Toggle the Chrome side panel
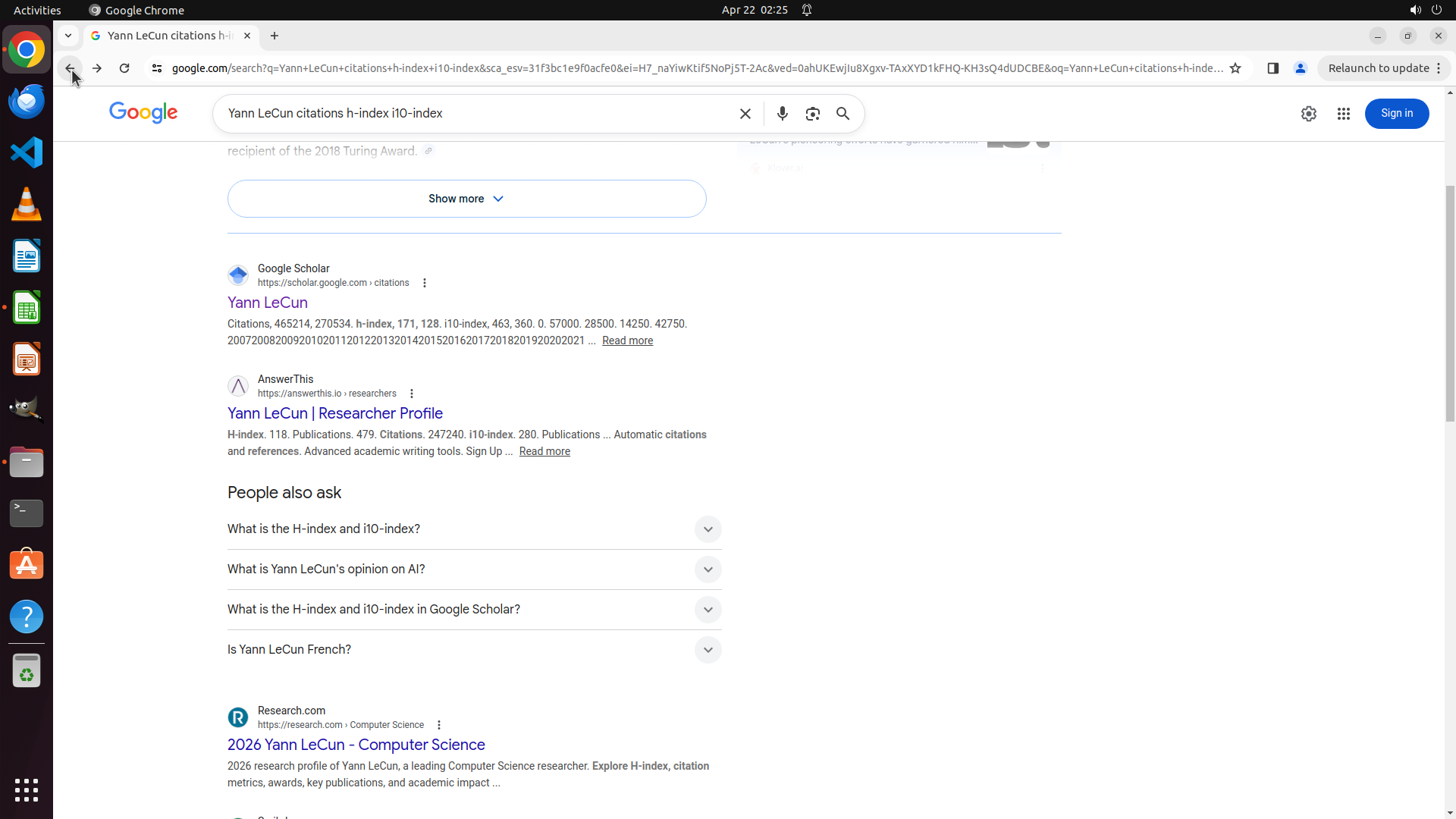 point(1272,68)
